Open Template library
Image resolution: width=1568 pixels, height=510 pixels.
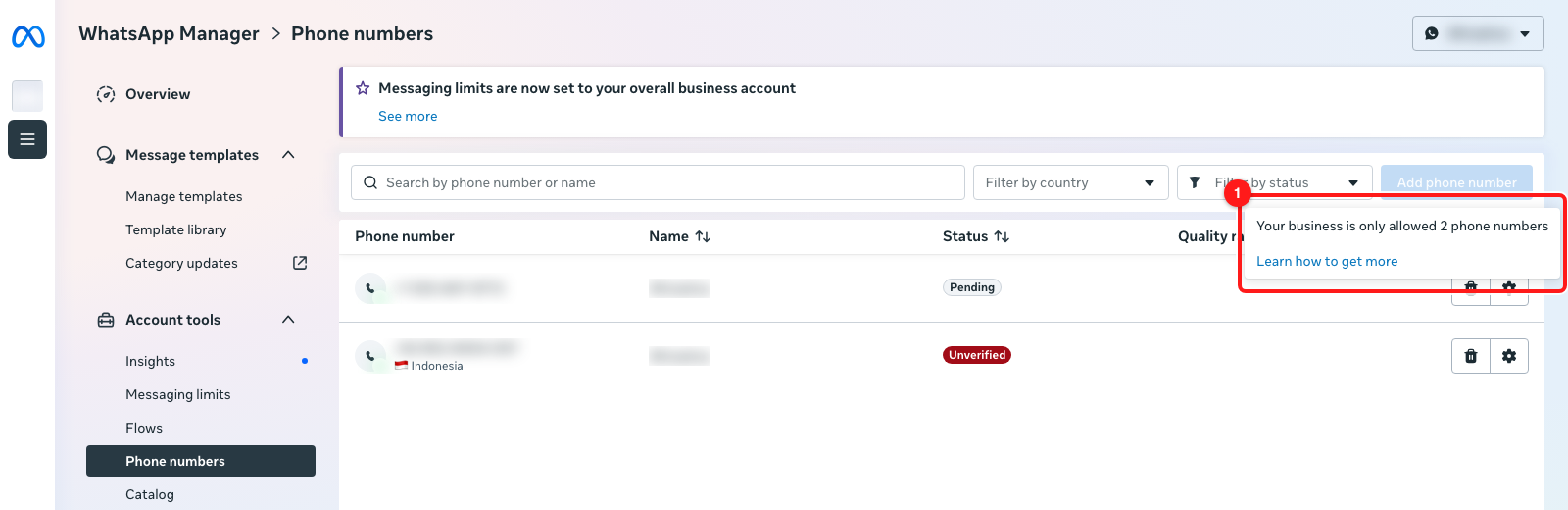tap(176, 229)
